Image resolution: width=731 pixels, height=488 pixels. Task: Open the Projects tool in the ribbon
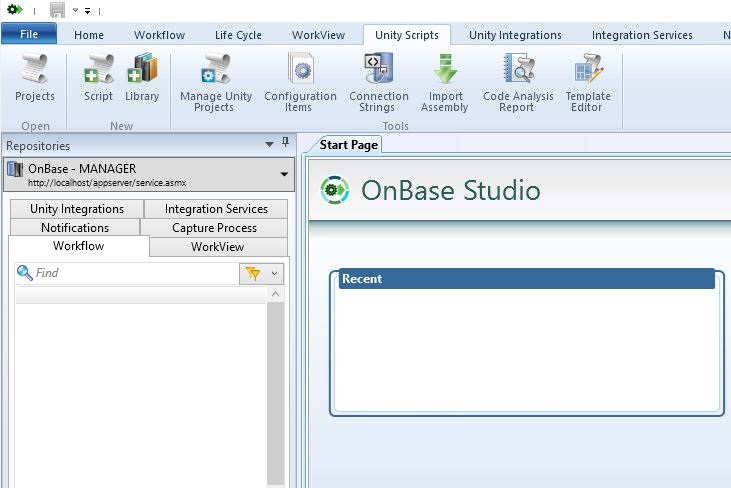click(34, 77)
